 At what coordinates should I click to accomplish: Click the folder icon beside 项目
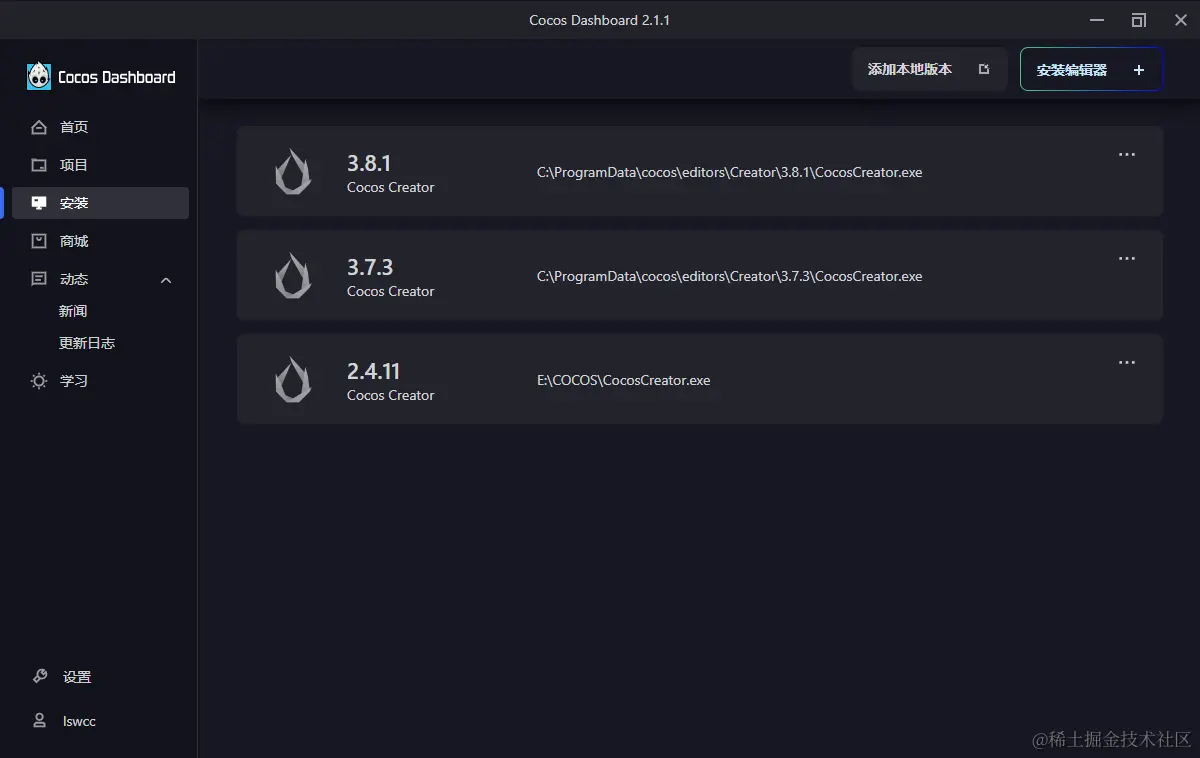(x=39, y=165)
